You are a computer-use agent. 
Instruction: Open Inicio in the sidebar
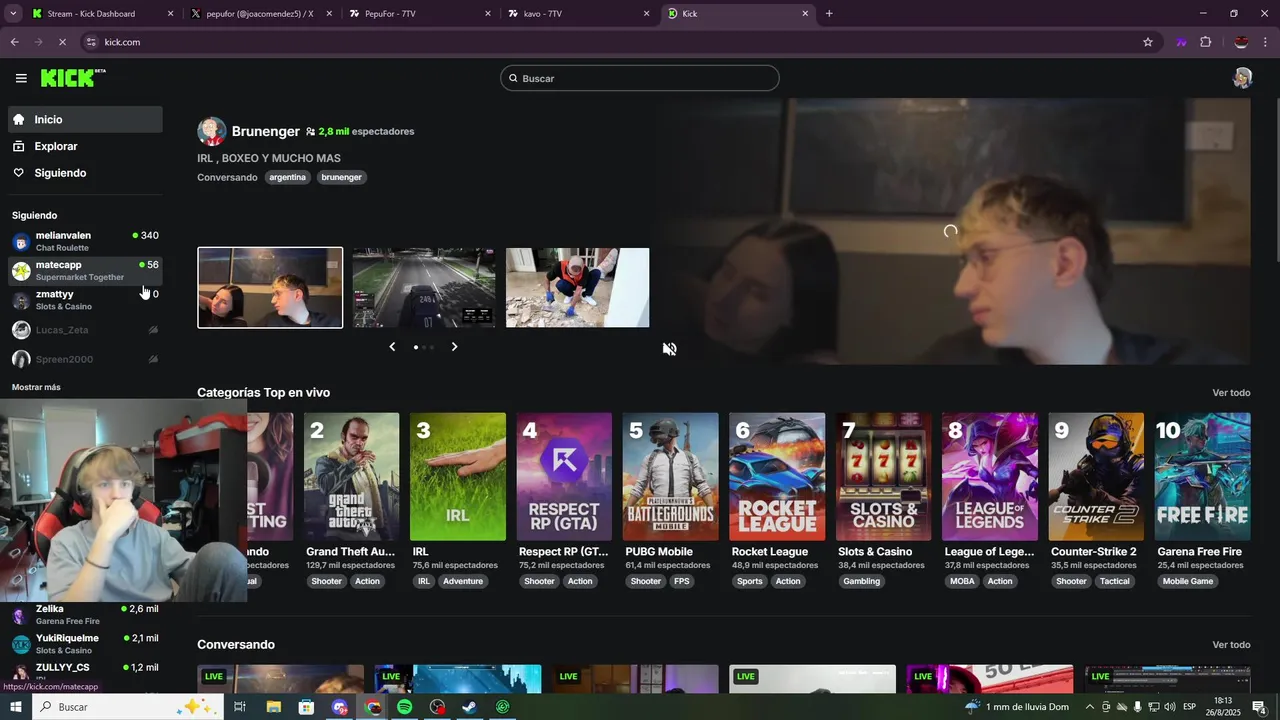click(86, 119)
